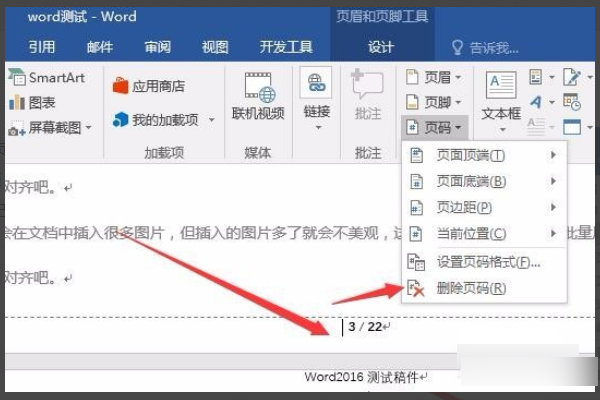Viewport: 600px width, 400px height.
Task: Click the Tell Me lightbulb icon
Action: (x=457, y=48)
